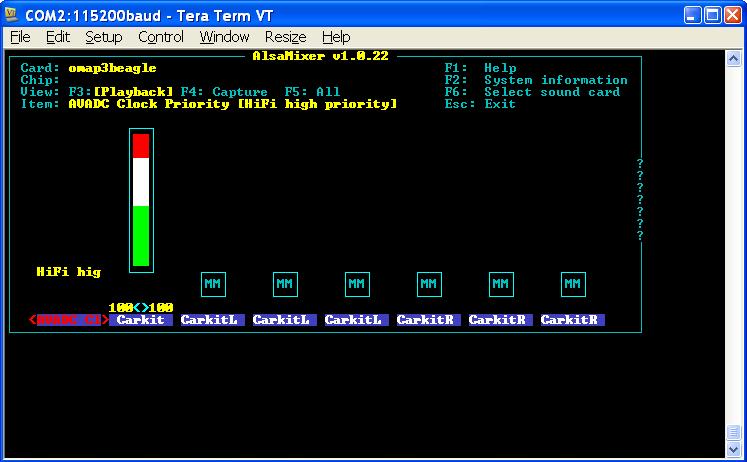Select the Carkit control label
The width and height of the screenshot is (747, 462).
141,320
